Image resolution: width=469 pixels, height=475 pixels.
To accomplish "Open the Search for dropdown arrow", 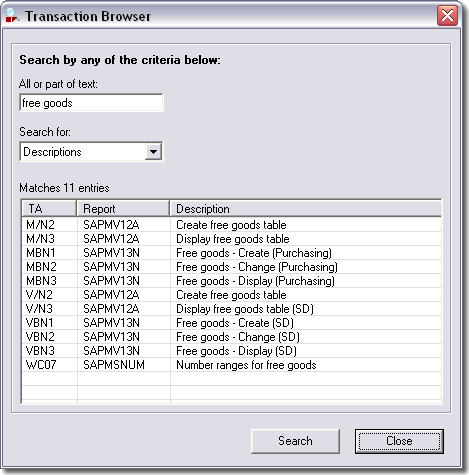I will pyautogui.click(x=153, y=152).
